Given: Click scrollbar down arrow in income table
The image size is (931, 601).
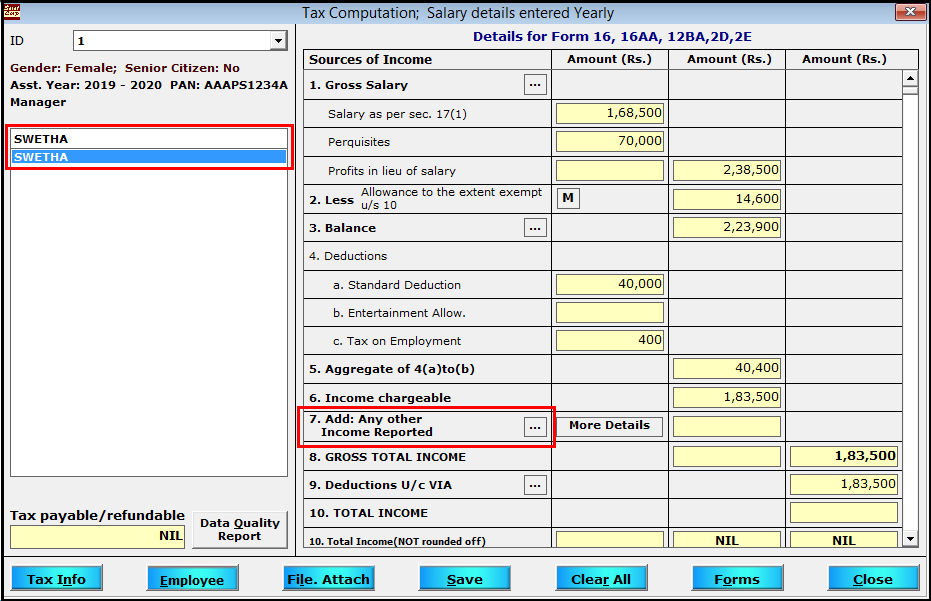Looking at the screenshot, I should pyautogui.click(x=910, y=539).
